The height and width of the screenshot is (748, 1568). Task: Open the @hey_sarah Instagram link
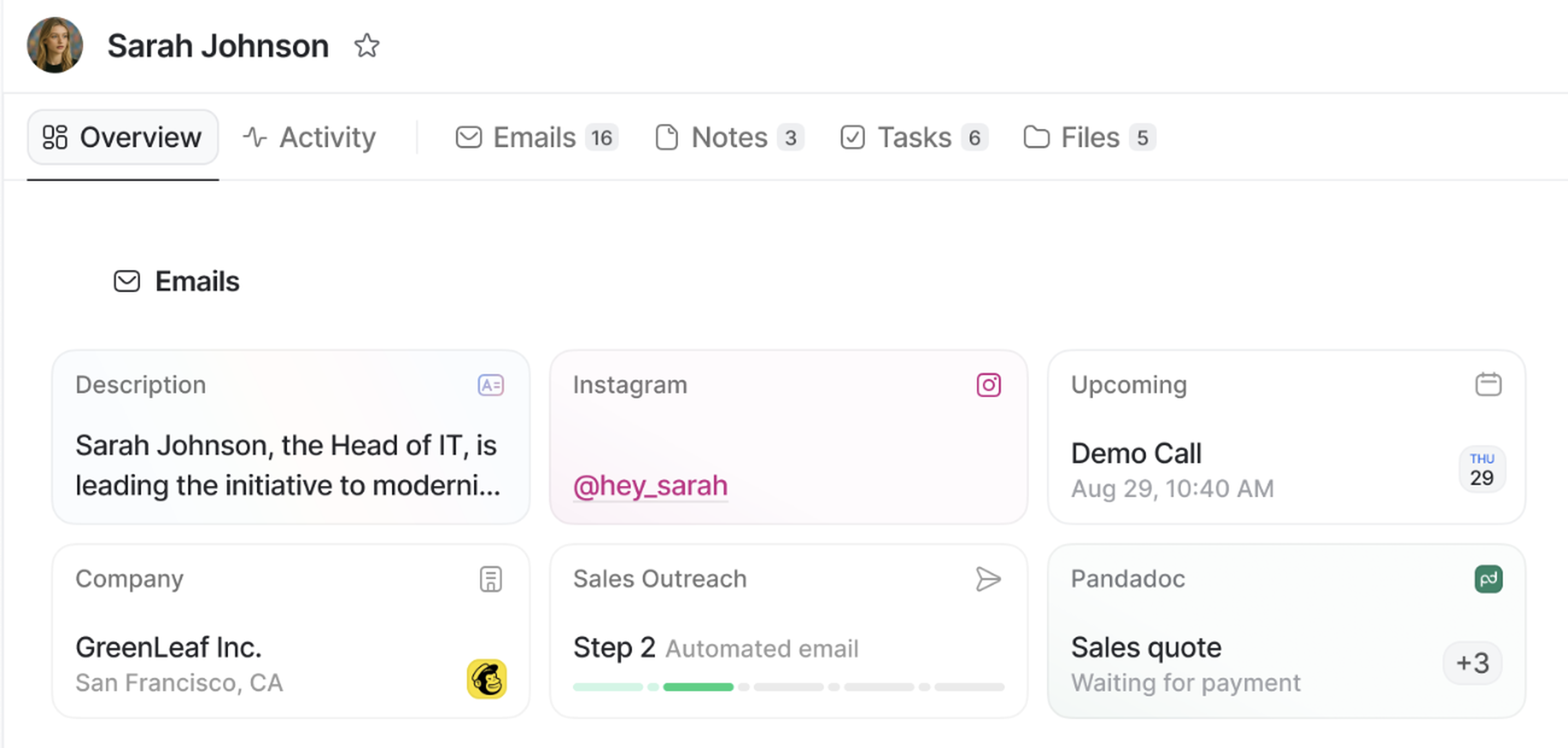click(x=650, y=485)
